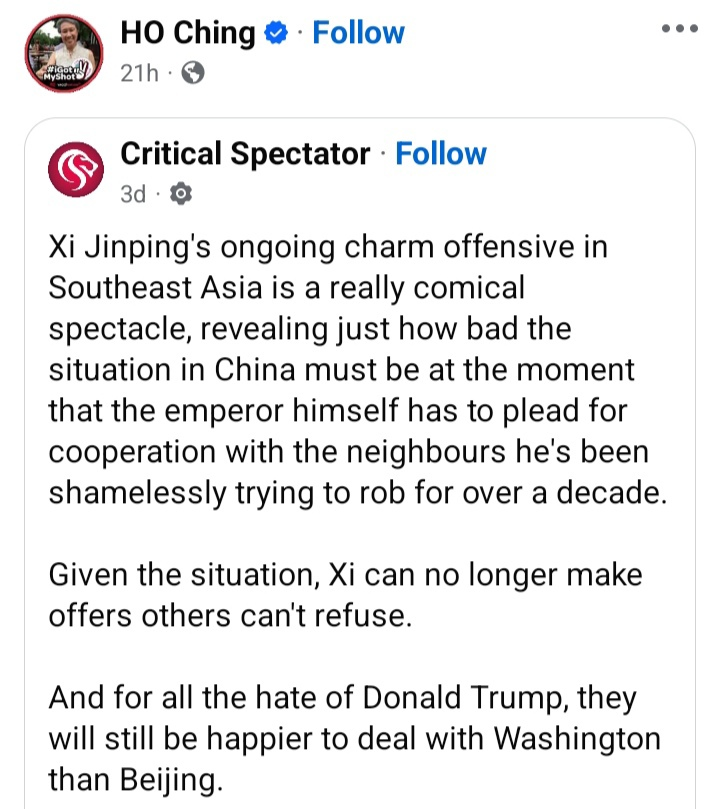Screen dimensions: 720x809
Task: Click the globe public-audience icon
Action: (194, 73)
